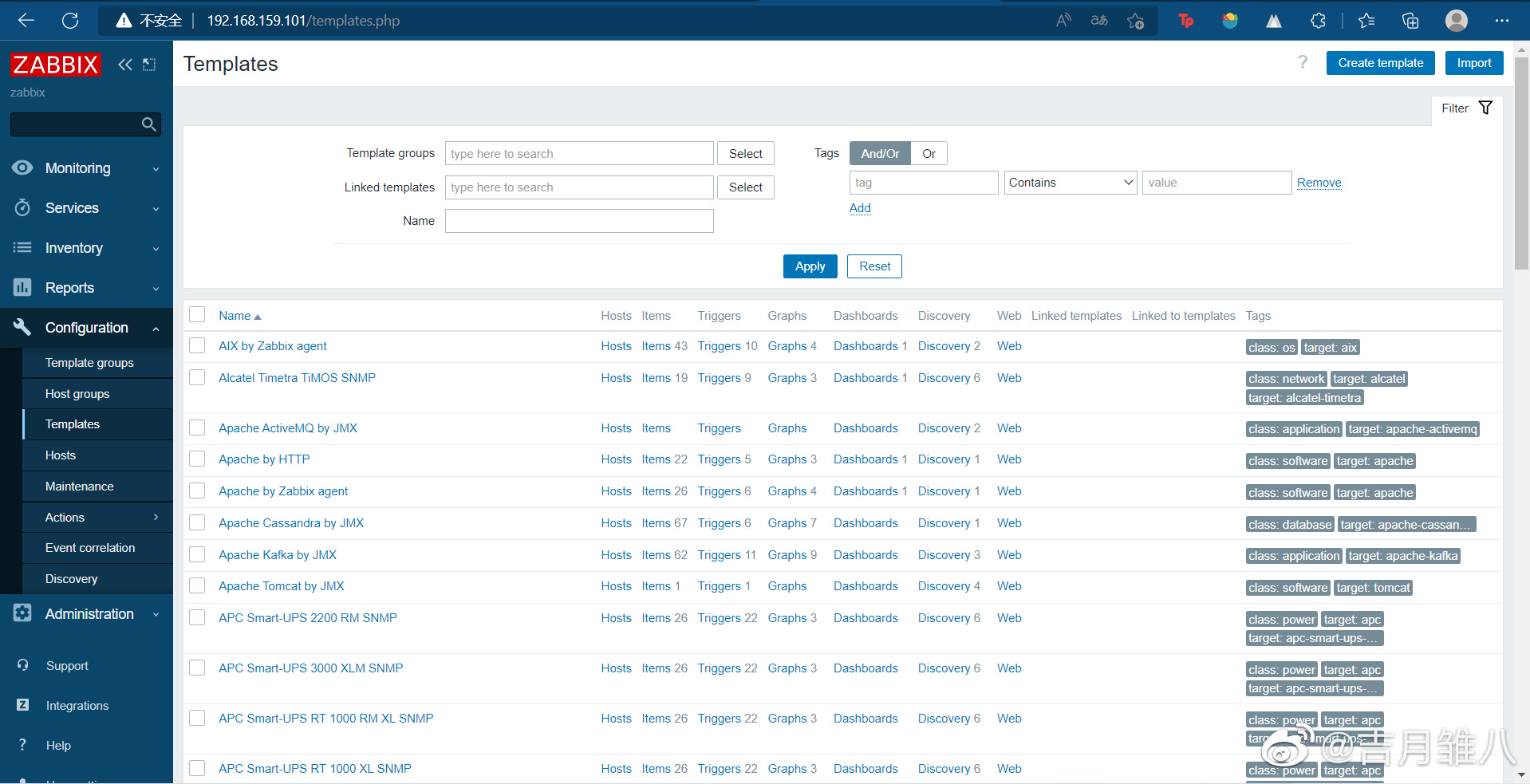Image resolution: width=1530 pixels, height=784 pixels.
Task: Select the And/Or tags mode
Action: [880, 153]
